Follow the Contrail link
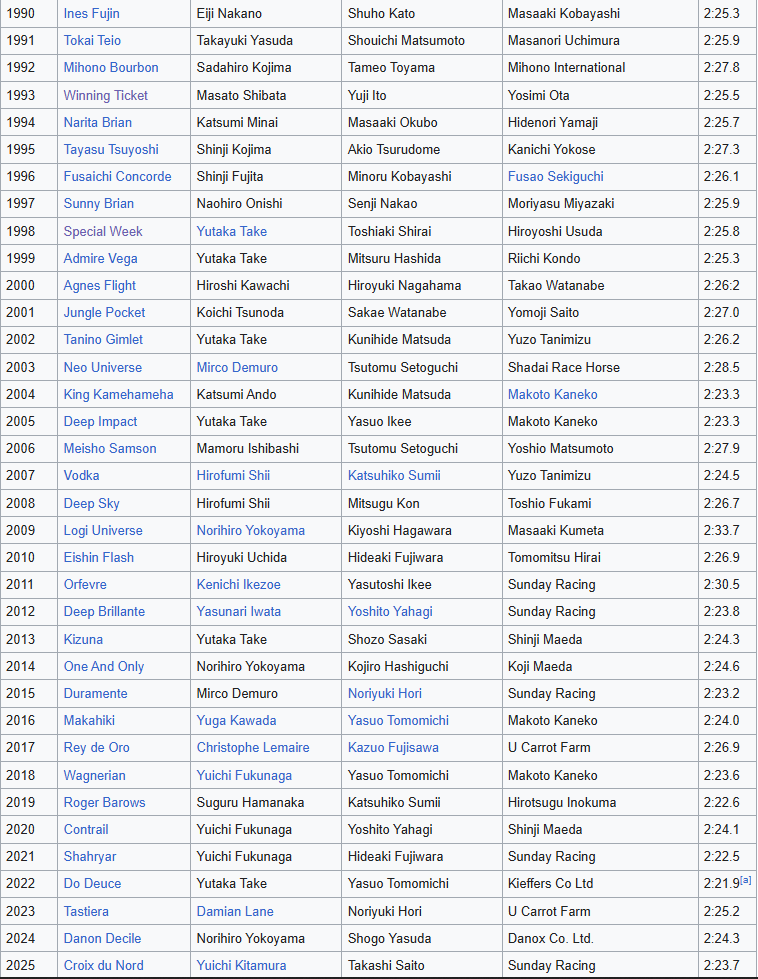The image size is (758, 979). click(x=86, y=829)
